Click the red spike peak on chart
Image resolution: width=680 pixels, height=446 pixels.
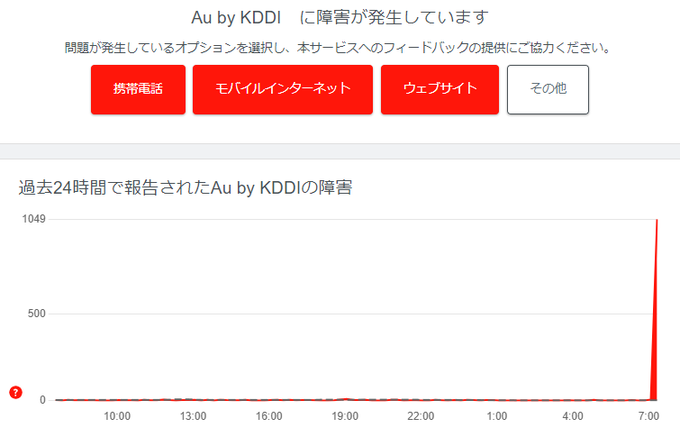tap(657, 221)
